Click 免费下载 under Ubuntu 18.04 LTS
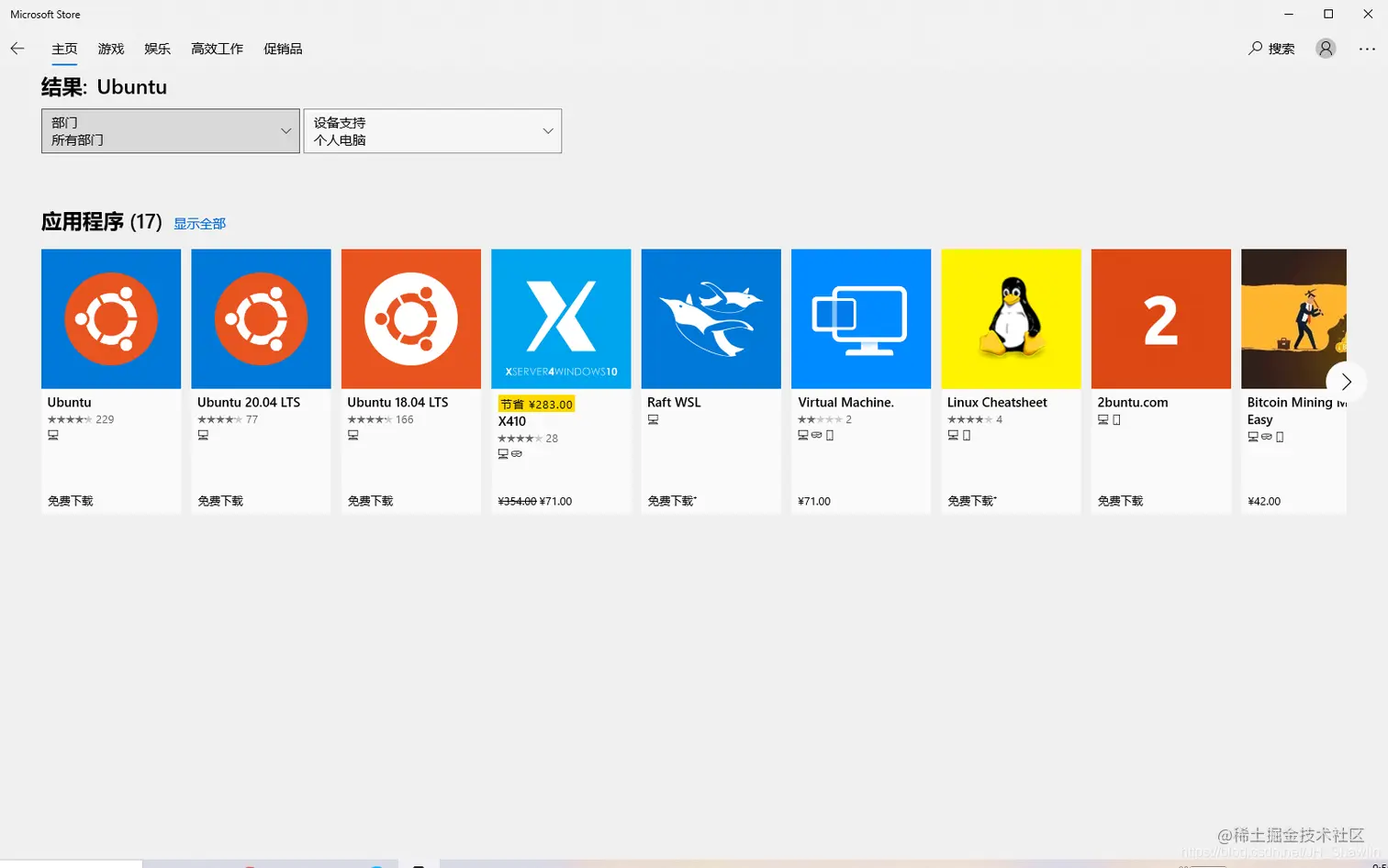The width and height of the screenshot is (1388, 868). (x=370, y=501)
